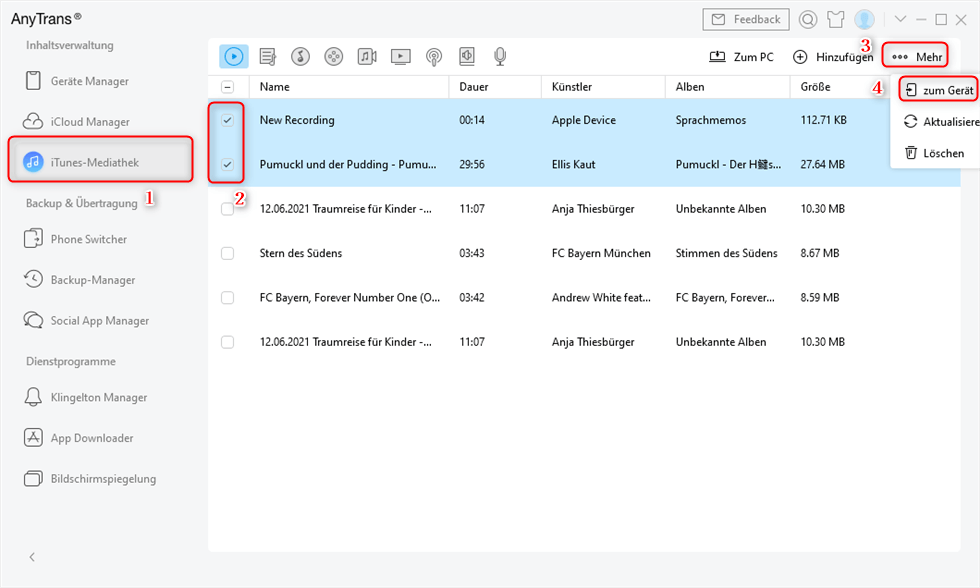Click the Stimmen des Südens album cell

click(x=726, y=253)
